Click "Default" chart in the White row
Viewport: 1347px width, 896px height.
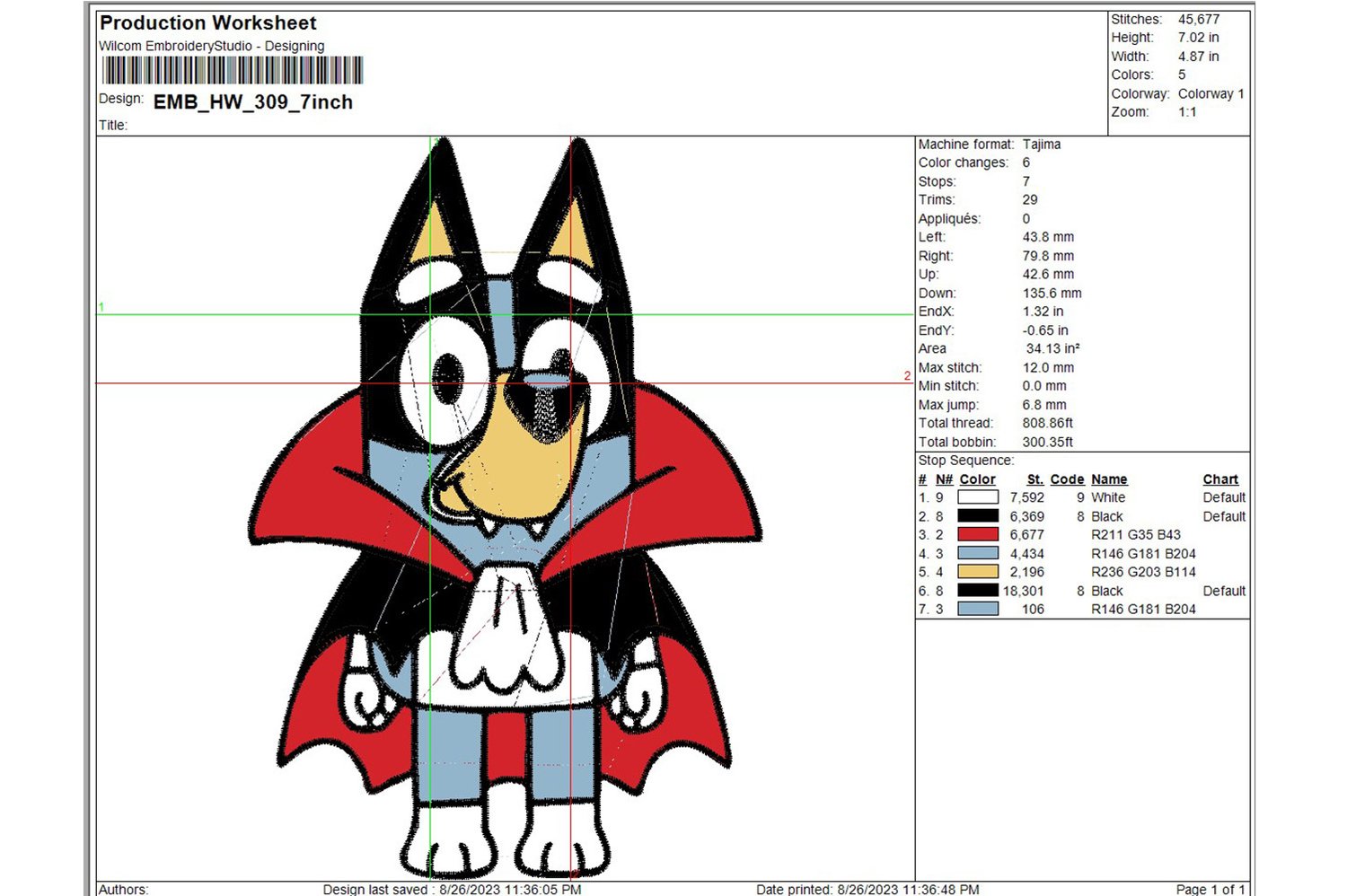tap(1224, 497)
